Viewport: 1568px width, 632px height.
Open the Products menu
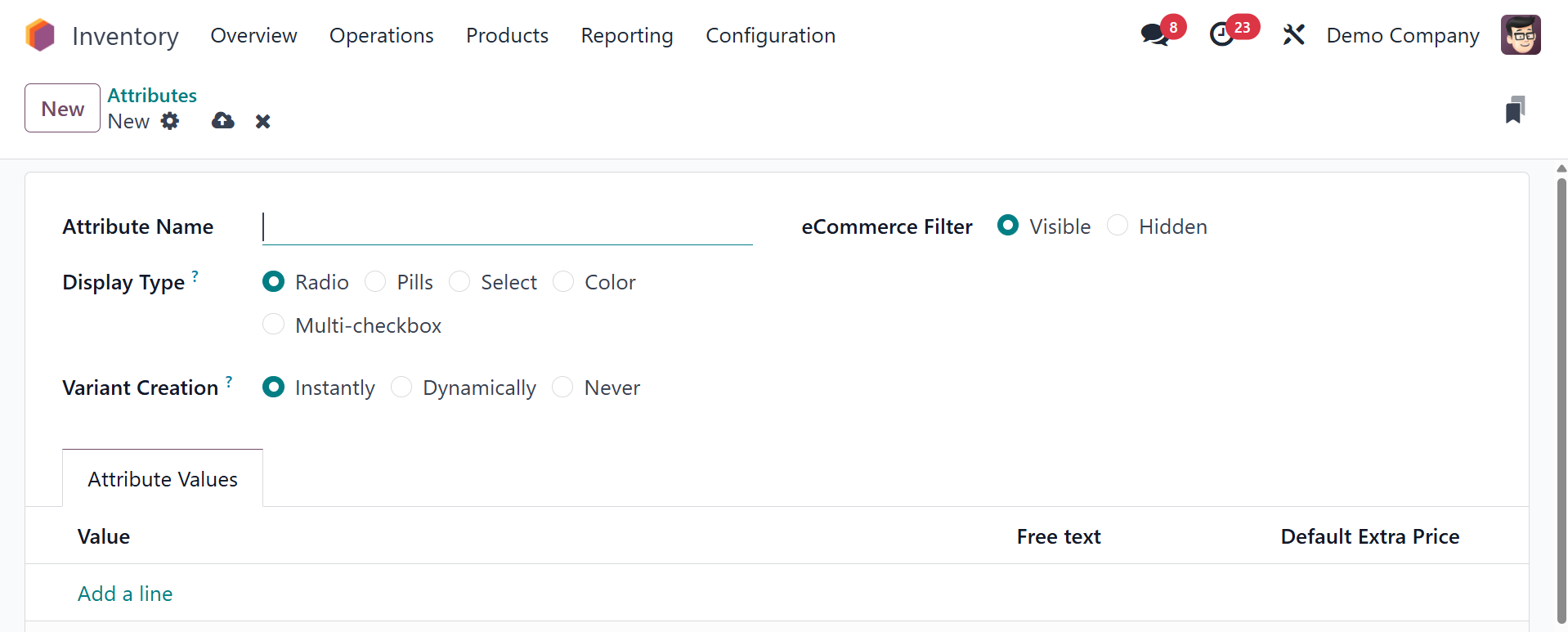[x=507, y=36]
